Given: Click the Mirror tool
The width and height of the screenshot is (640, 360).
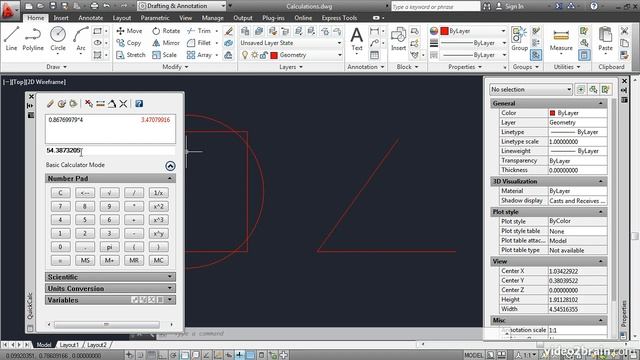Looking at the screenshot, I should pos(166,43).
